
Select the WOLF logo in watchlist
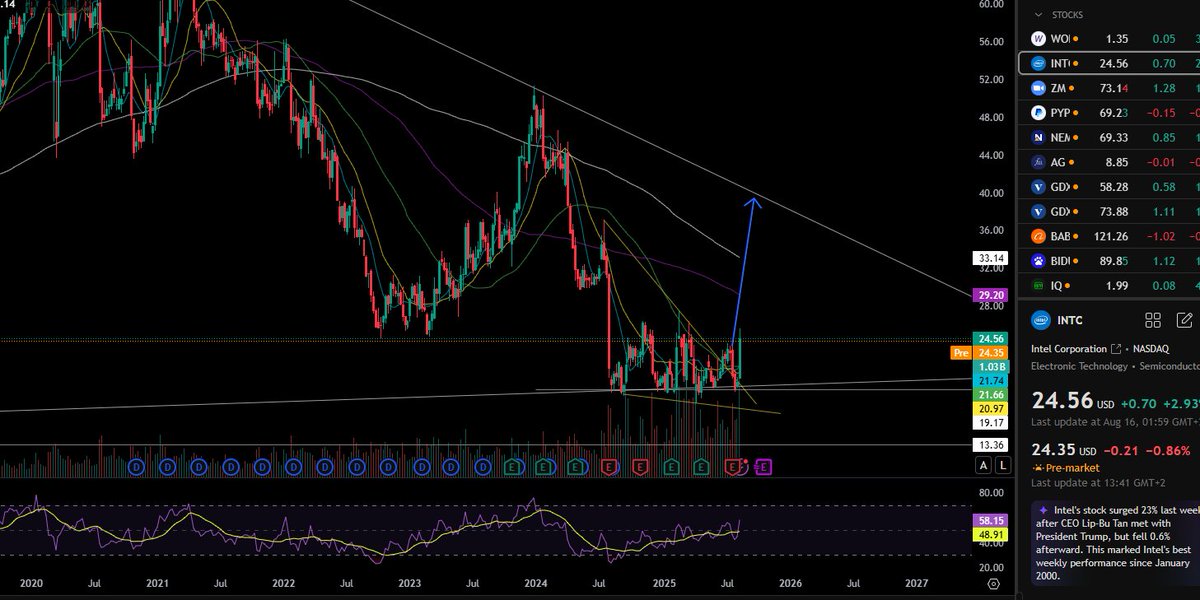(x=1038, y=39)
